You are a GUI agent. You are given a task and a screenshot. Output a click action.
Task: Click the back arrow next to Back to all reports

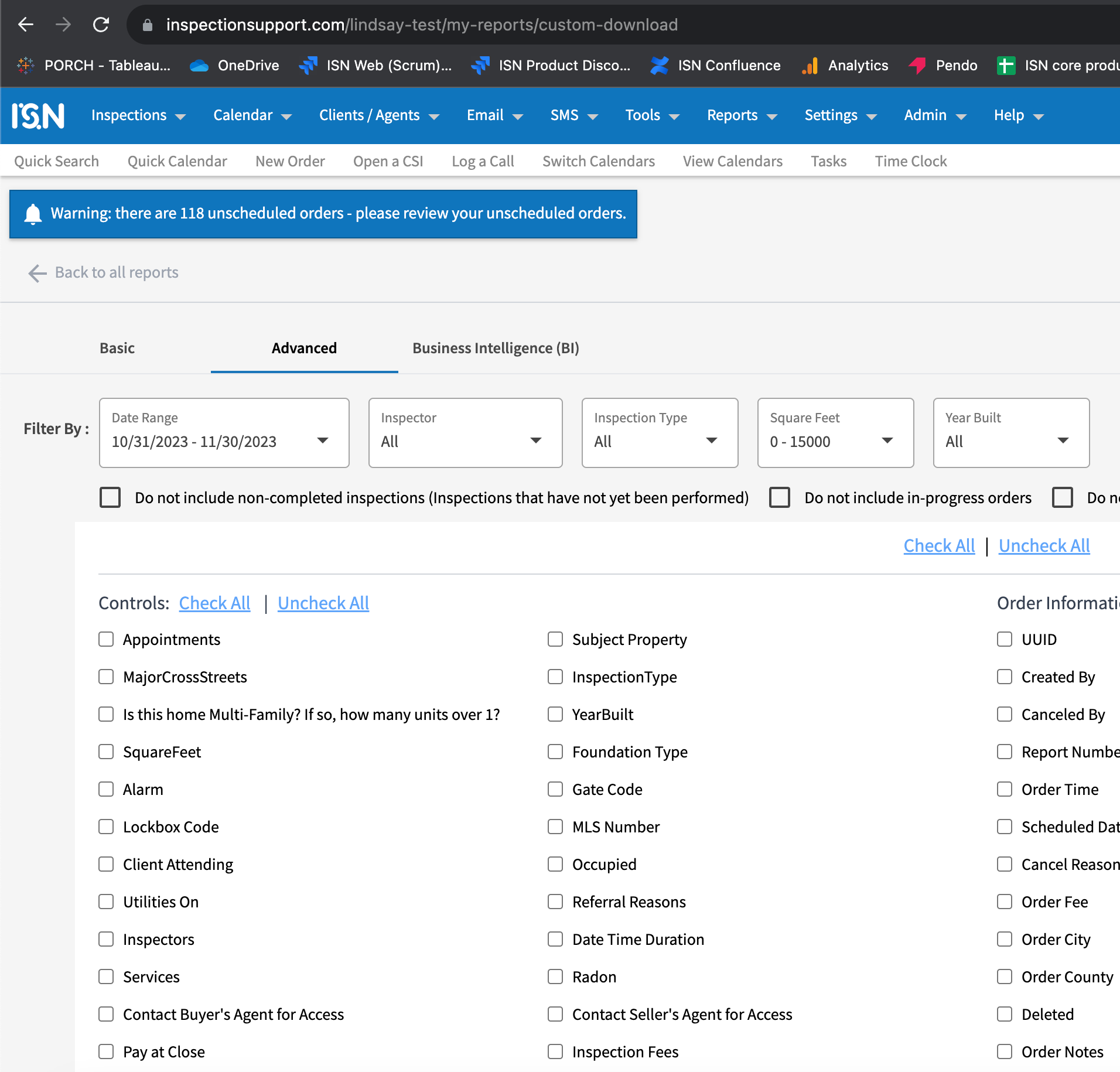point(37,273)
